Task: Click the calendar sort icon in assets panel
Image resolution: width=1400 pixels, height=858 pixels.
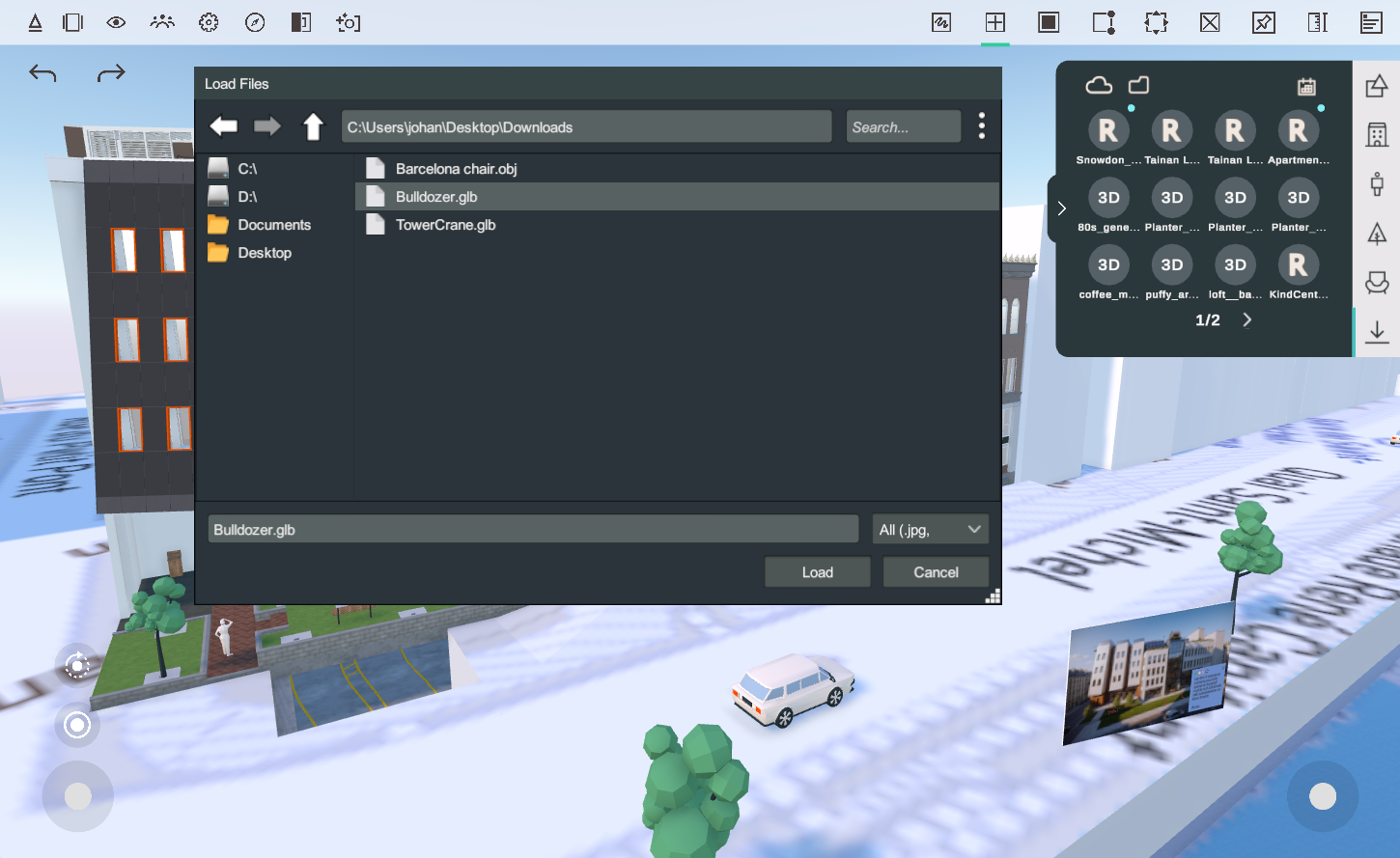Action: click(1306, 87)
